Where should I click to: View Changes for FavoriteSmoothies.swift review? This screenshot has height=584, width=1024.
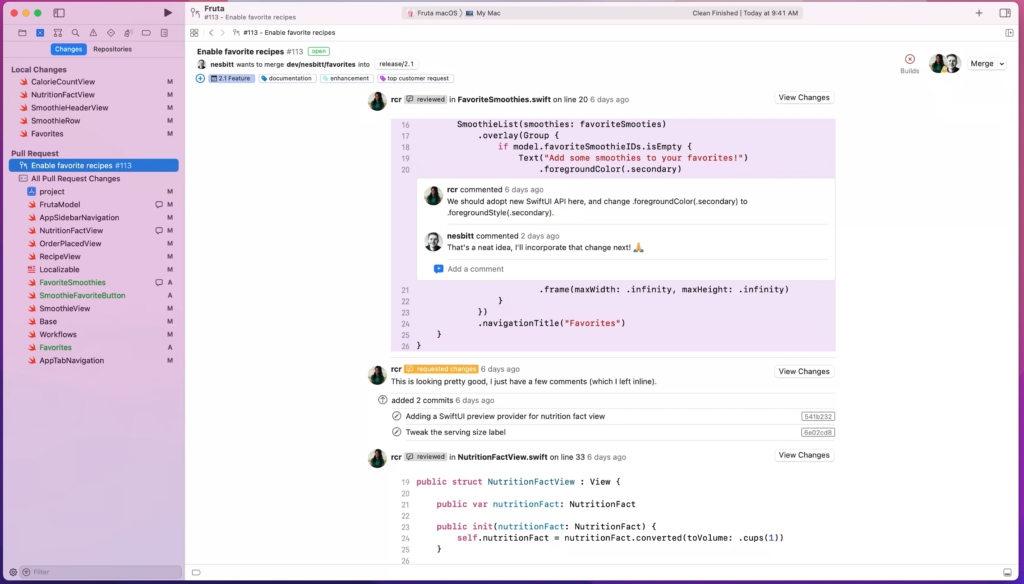[x=804, y=97]
